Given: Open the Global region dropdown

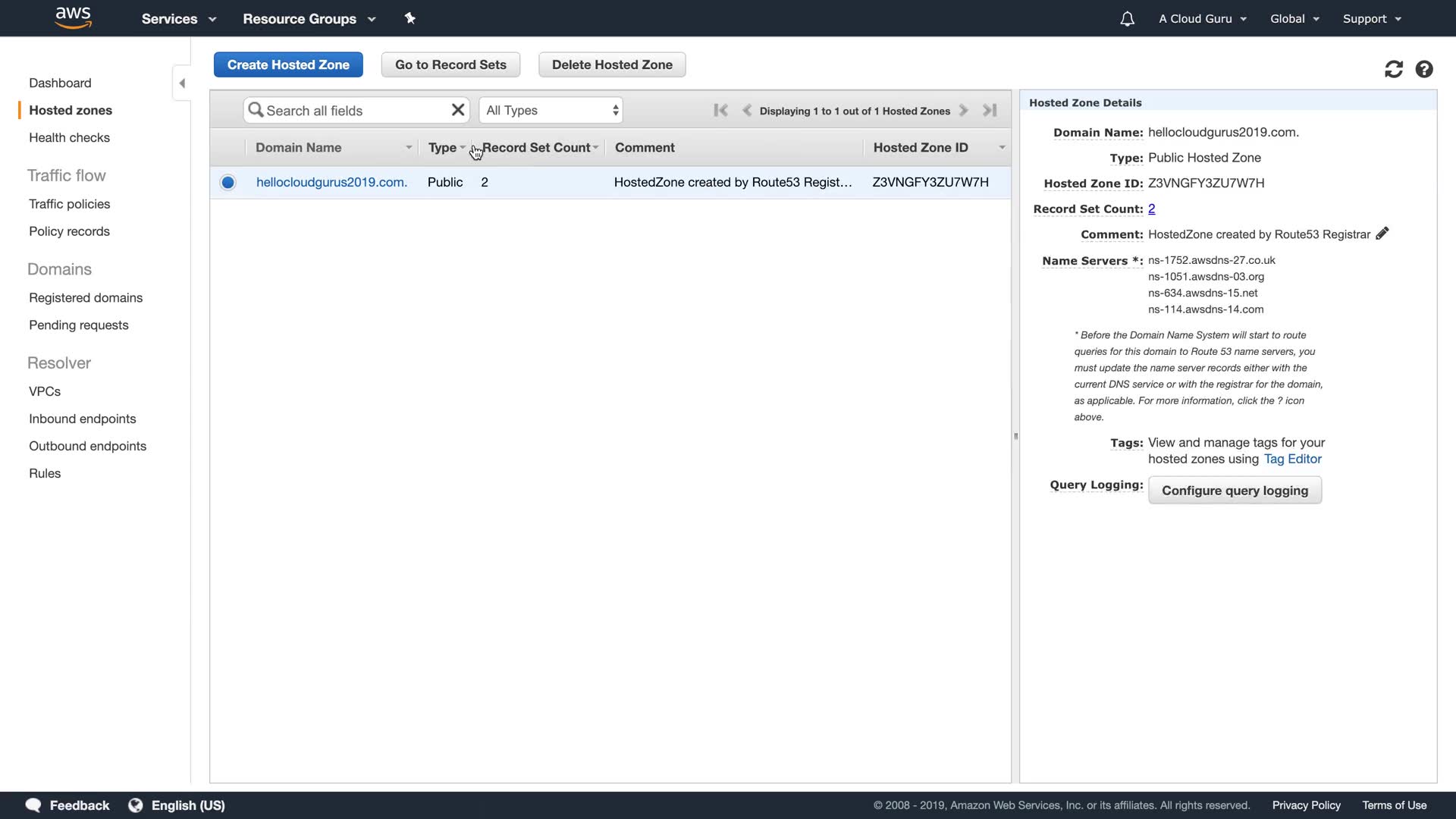Looking at the screenshot, I should pos(1294,19).
